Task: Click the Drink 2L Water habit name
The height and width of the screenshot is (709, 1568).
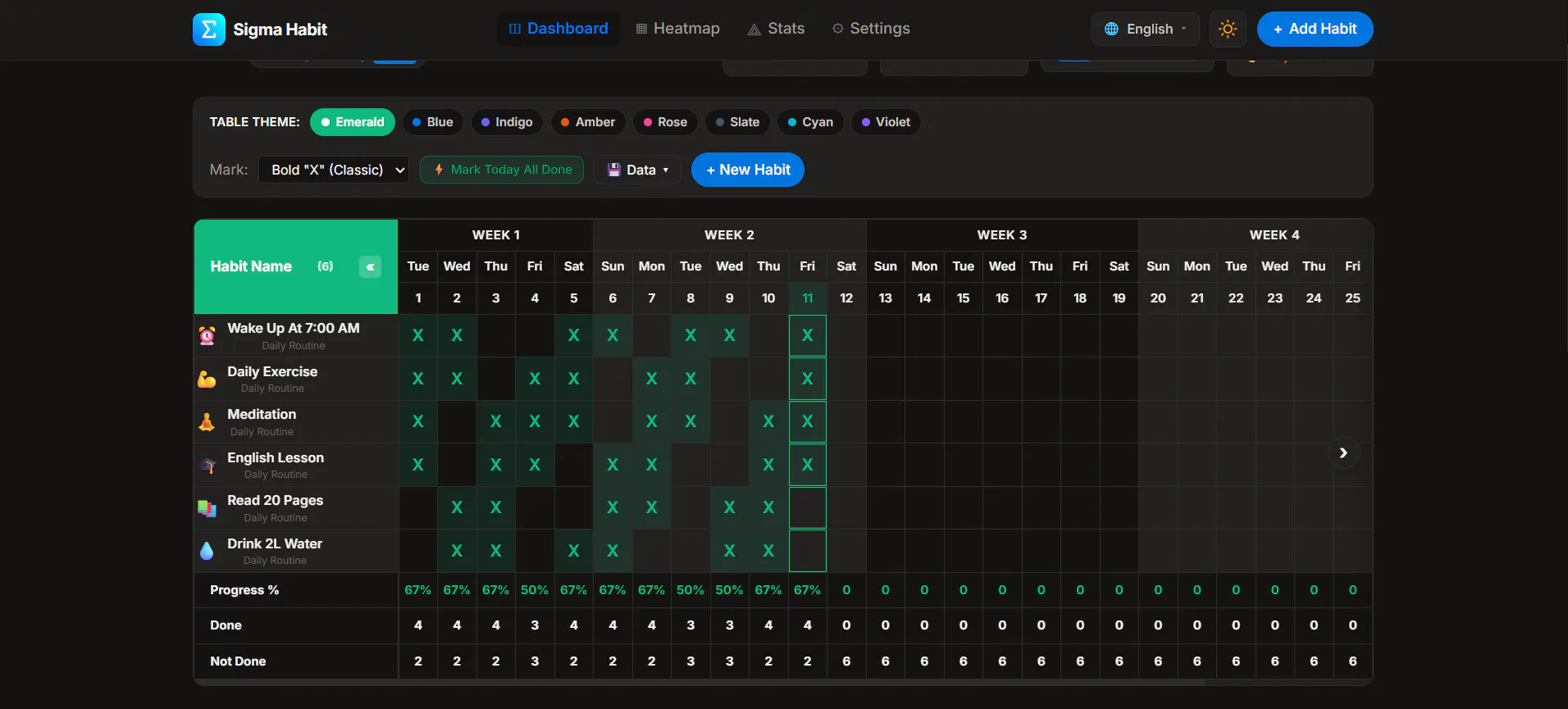Action: tap(275, 543)
